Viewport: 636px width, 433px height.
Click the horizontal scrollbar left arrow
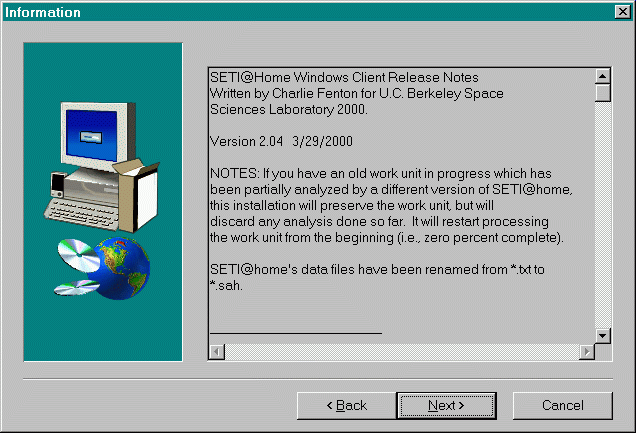tap(217, 352)
